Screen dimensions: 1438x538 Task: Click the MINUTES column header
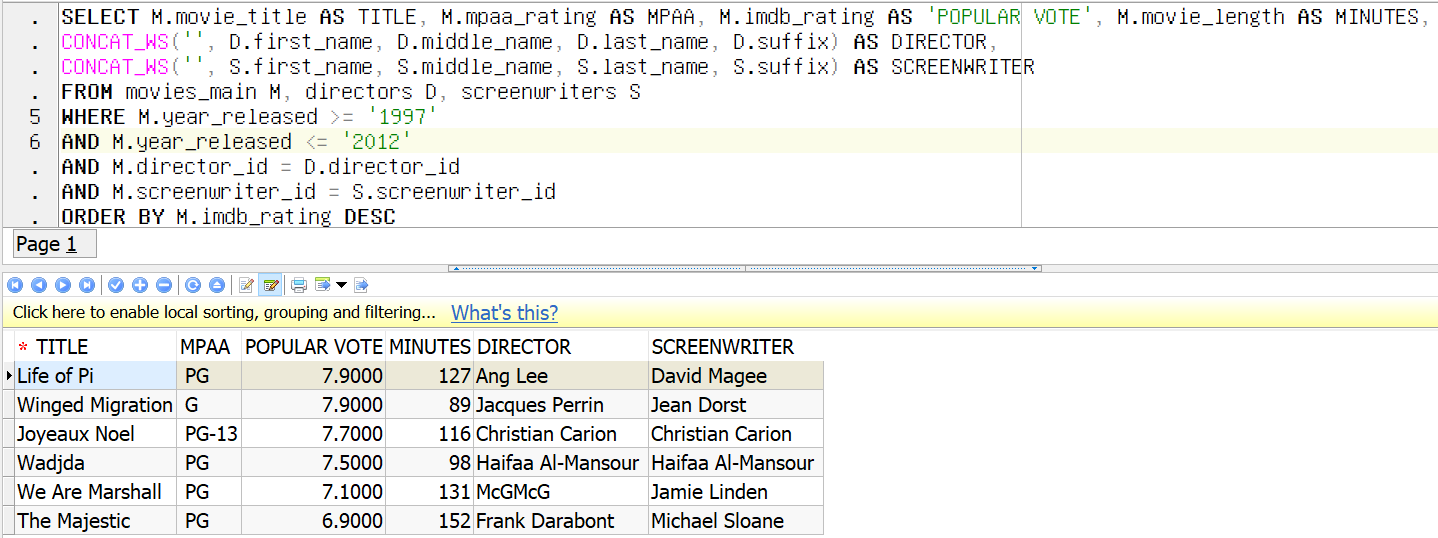pyautogui.click(x=429, y=347)
